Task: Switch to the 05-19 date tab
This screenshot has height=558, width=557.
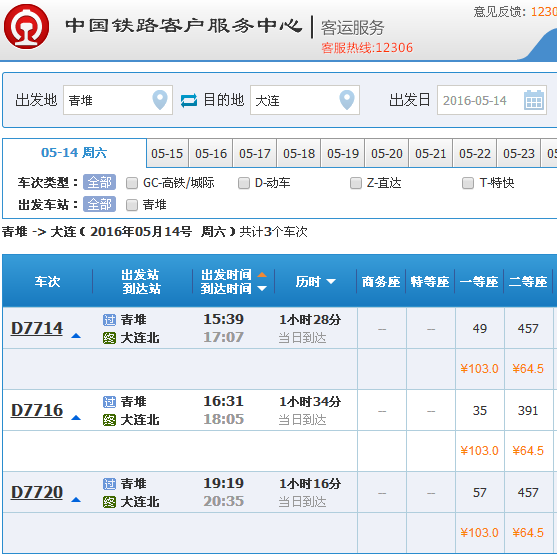Action: [x=343, y=154]
